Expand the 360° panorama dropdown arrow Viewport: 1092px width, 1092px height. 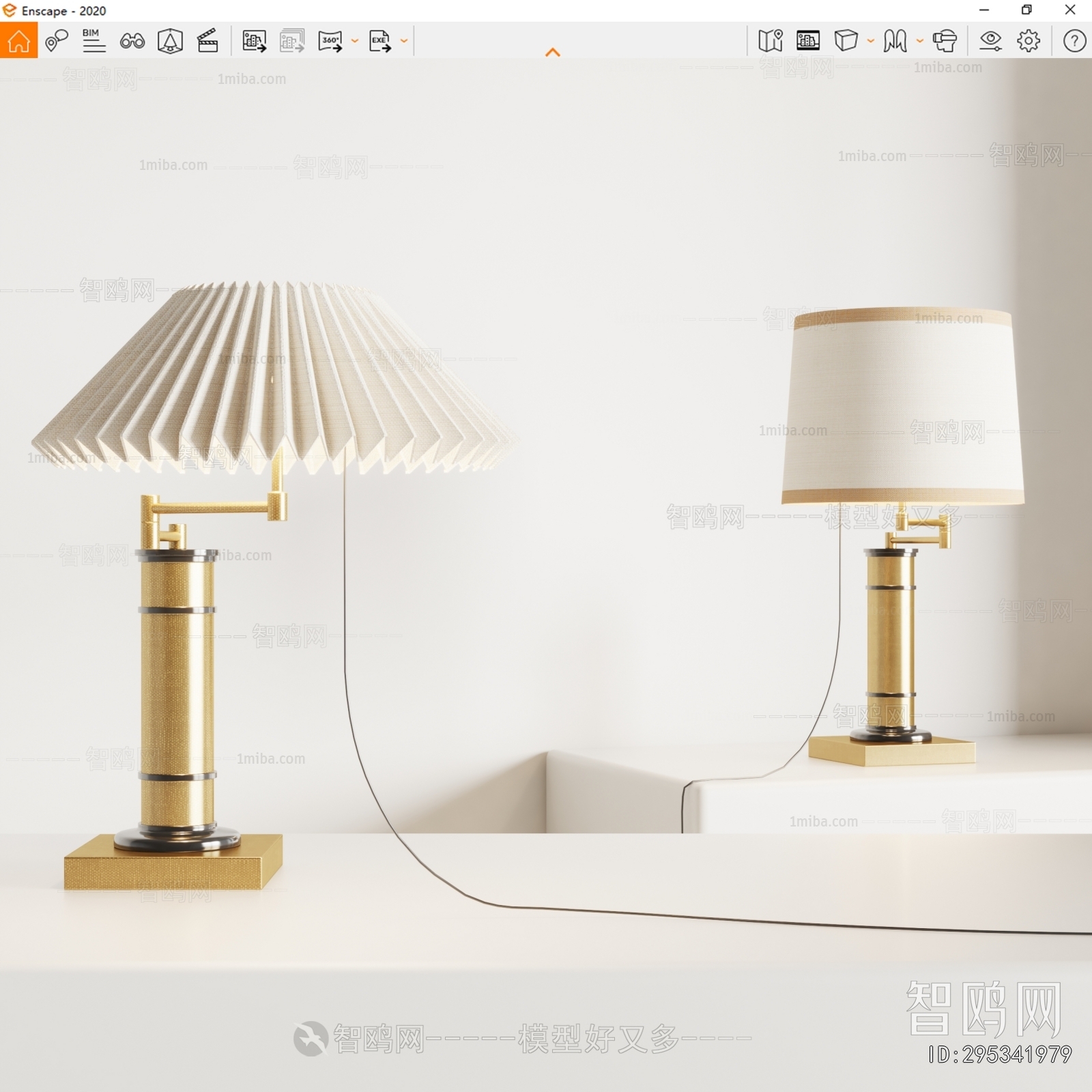point(354,41)
